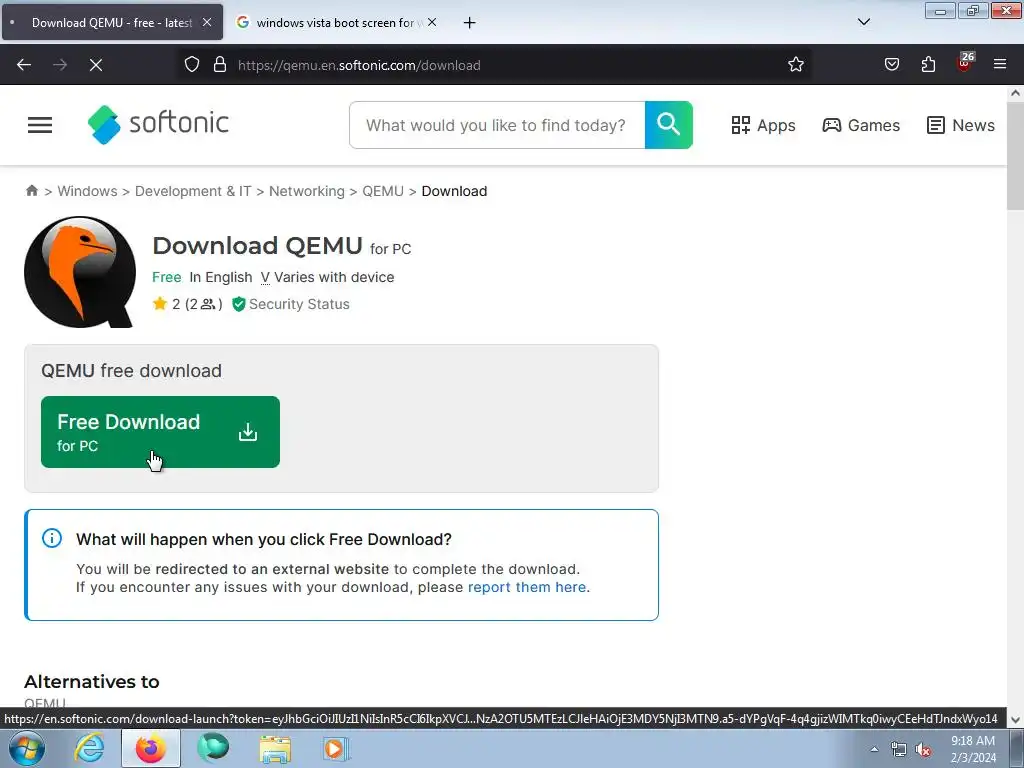Focus the Softonic search field
The height and width of the screenshot is (768, 1024).
(497, 125)
